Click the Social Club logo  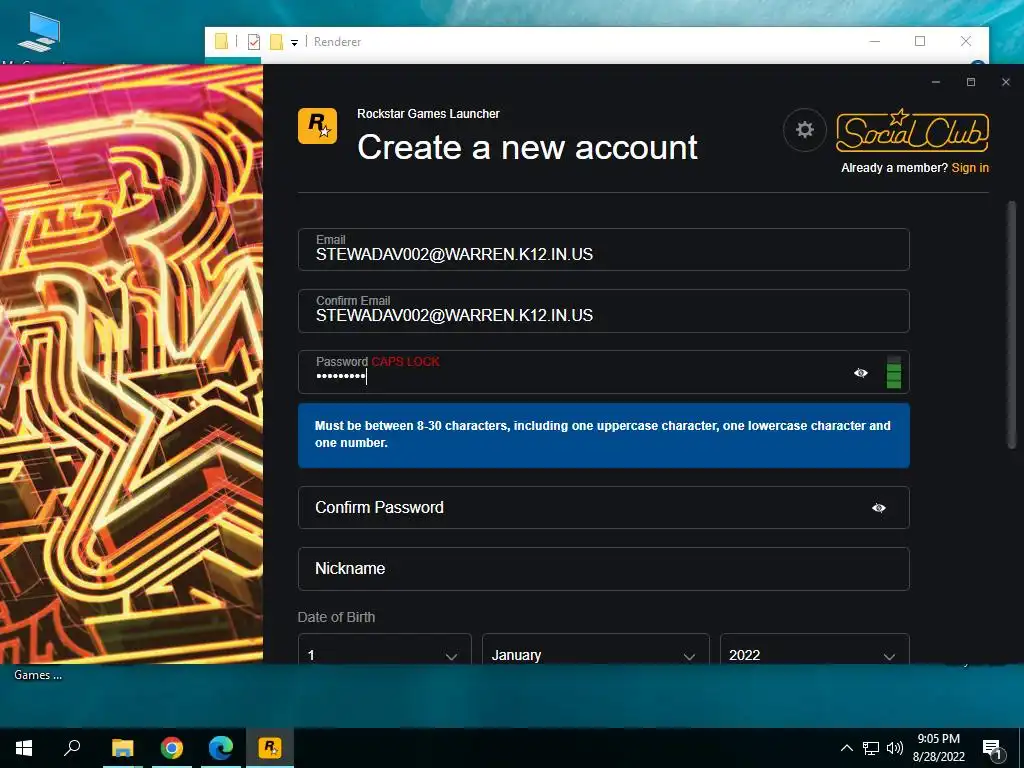click(912, 130)
